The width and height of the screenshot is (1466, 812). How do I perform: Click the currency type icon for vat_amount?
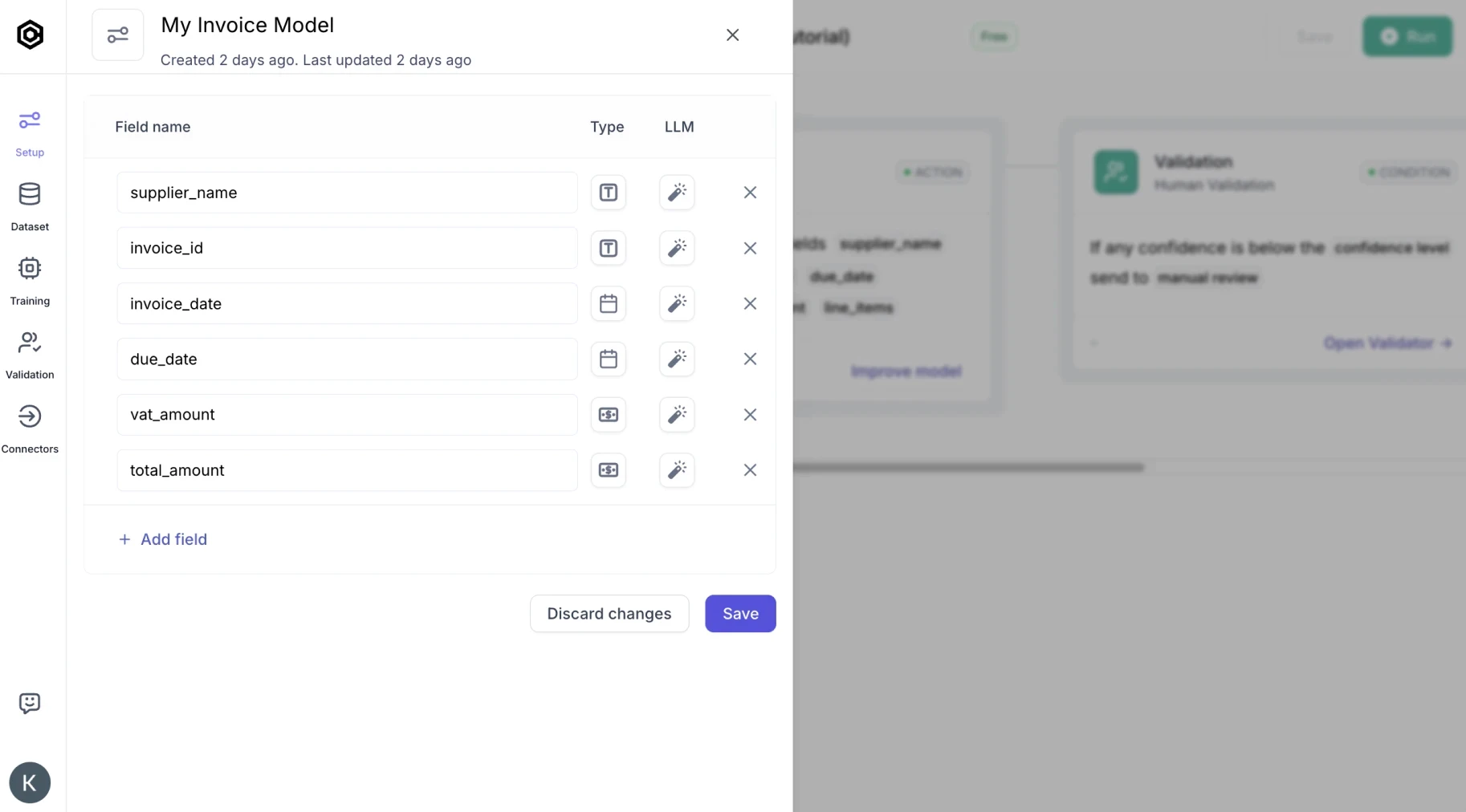(x=609, y=415)
